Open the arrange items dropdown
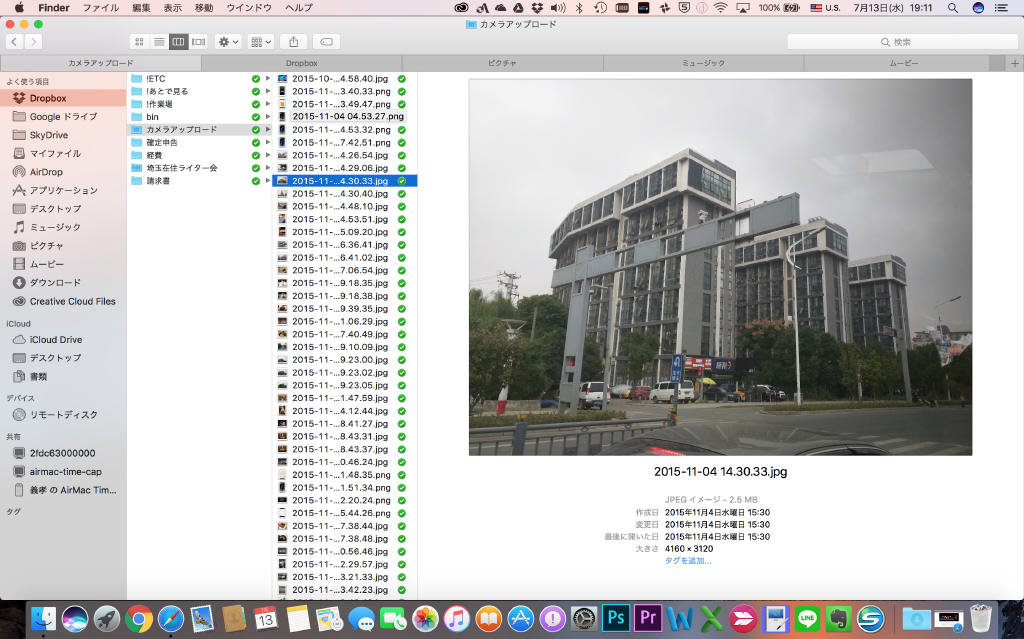 [261, 42]
